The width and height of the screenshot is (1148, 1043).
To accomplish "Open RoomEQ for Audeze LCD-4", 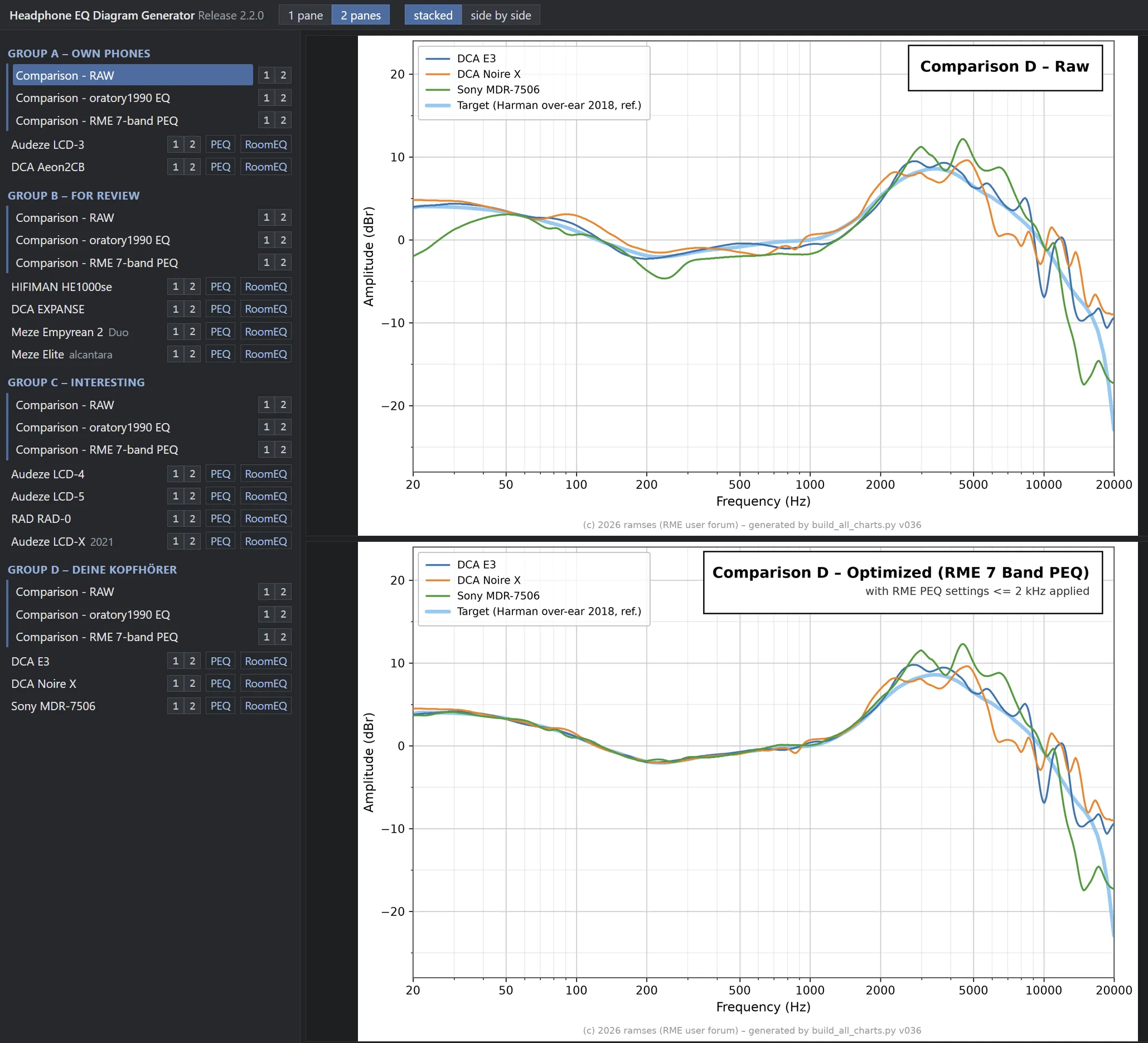I will pos(266,474).
